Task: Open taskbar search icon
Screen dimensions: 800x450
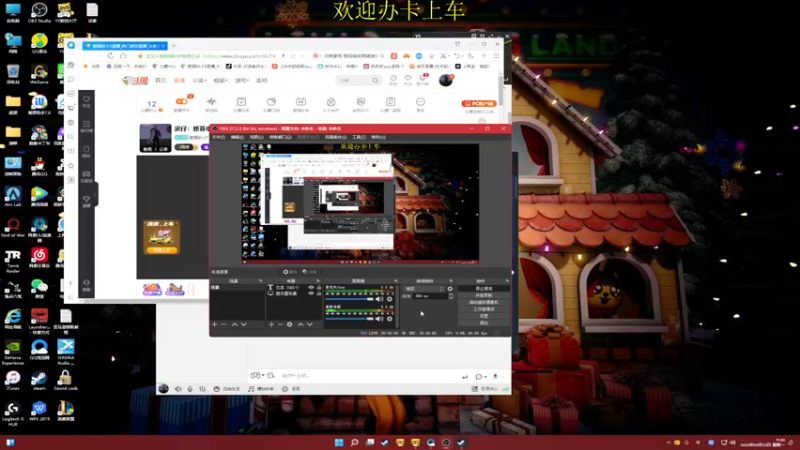Action: pos(354,442)
